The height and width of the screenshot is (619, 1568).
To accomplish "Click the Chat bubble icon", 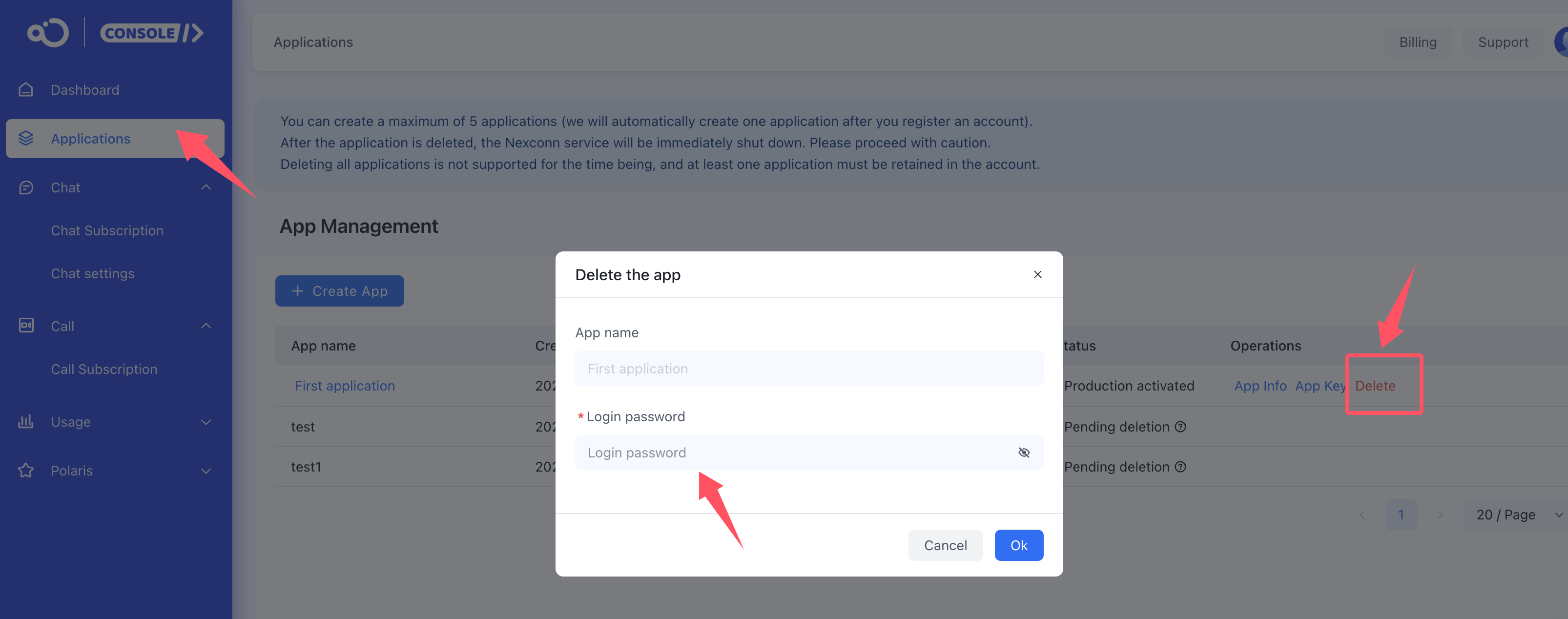I will (x=25, y=187).
